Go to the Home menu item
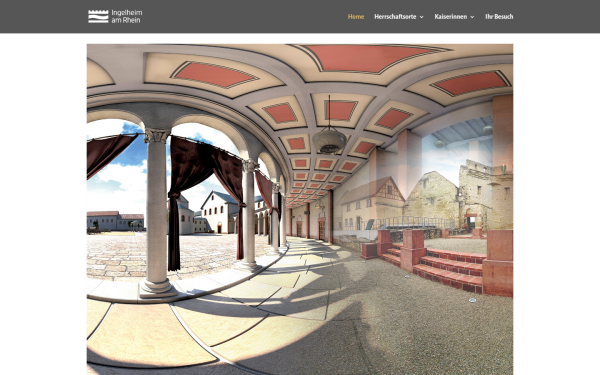600x375 pixels. click(356, 16)
